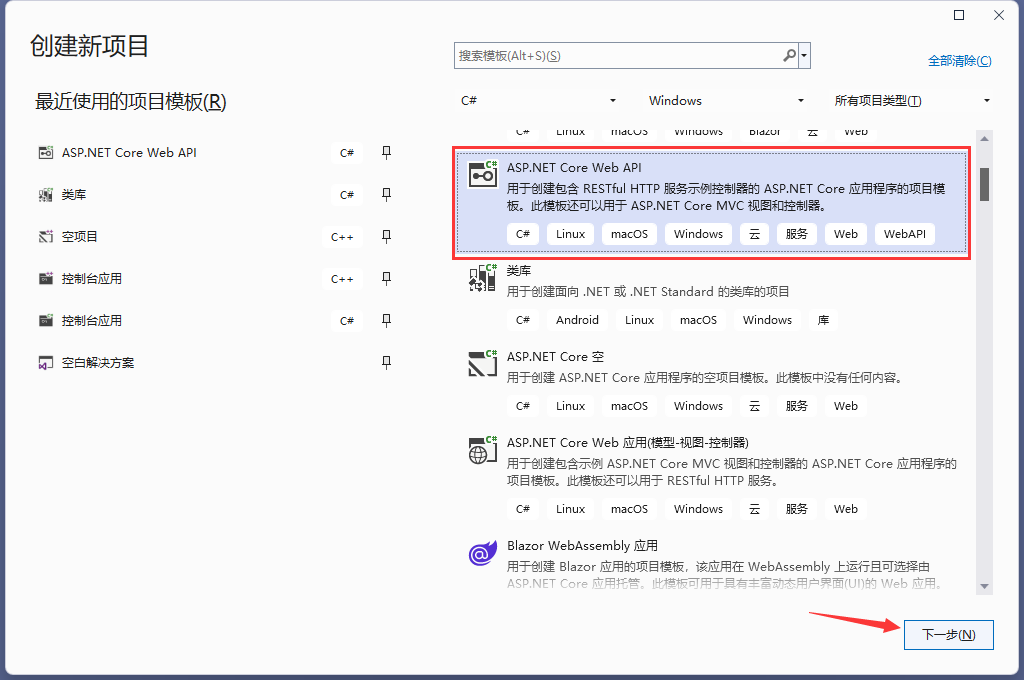Pin the recent 空白解决方案 template
The image size is (1024, 680).
click(387, 363)
